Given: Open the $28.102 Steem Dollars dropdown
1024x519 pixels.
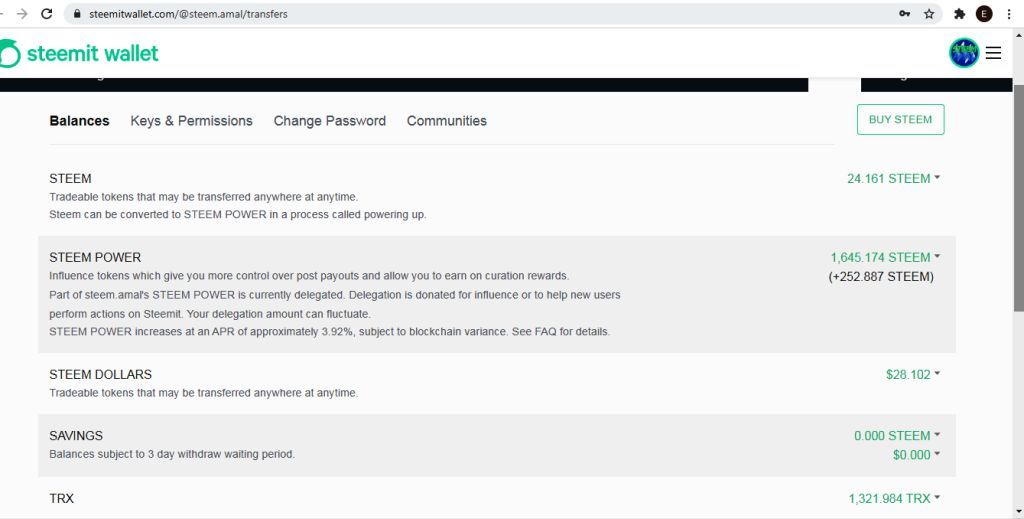Looking at the screenshot, I should [913, 374].
